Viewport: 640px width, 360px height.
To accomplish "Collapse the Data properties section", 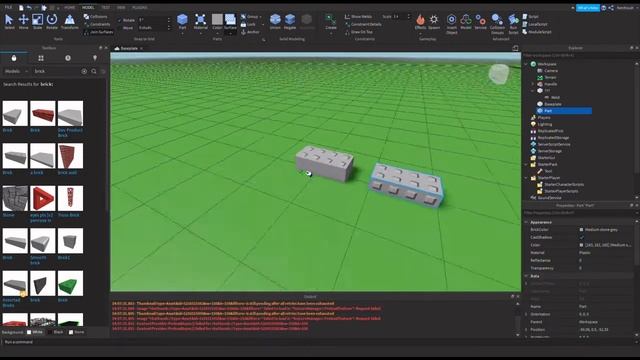I will [526, 276].
